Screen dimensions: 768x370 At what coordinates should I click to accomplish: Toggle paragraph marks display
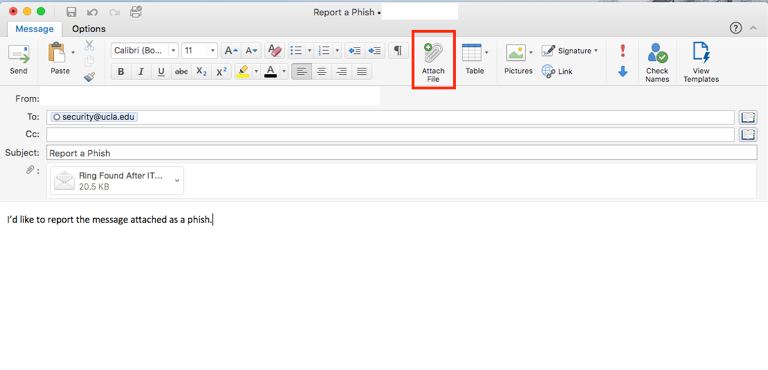coord(398,50)
